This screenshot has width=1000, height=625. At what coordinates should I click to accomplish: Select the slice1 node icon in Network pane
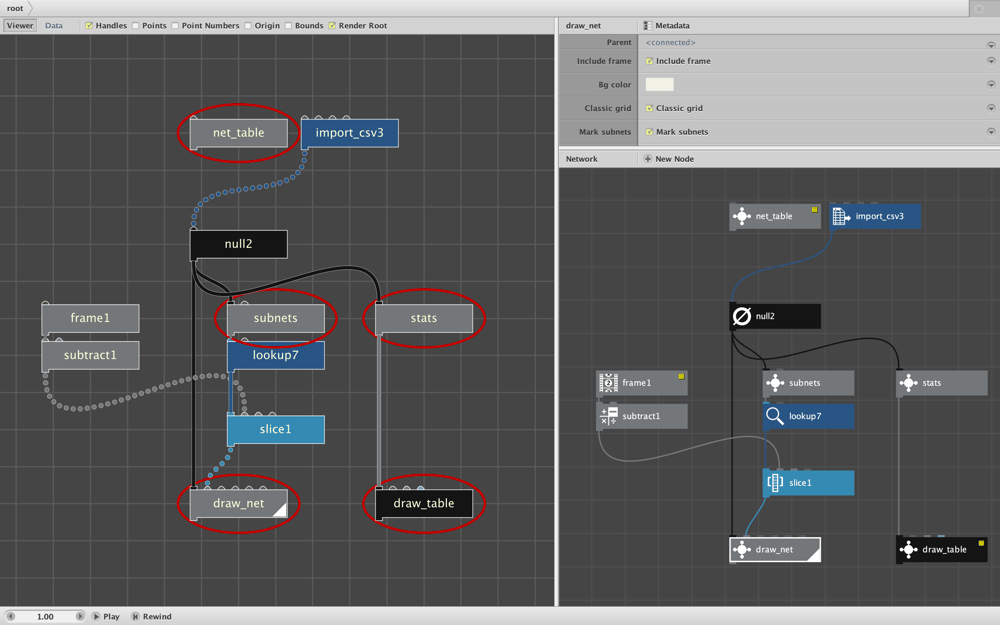click(x=775, y=483)
